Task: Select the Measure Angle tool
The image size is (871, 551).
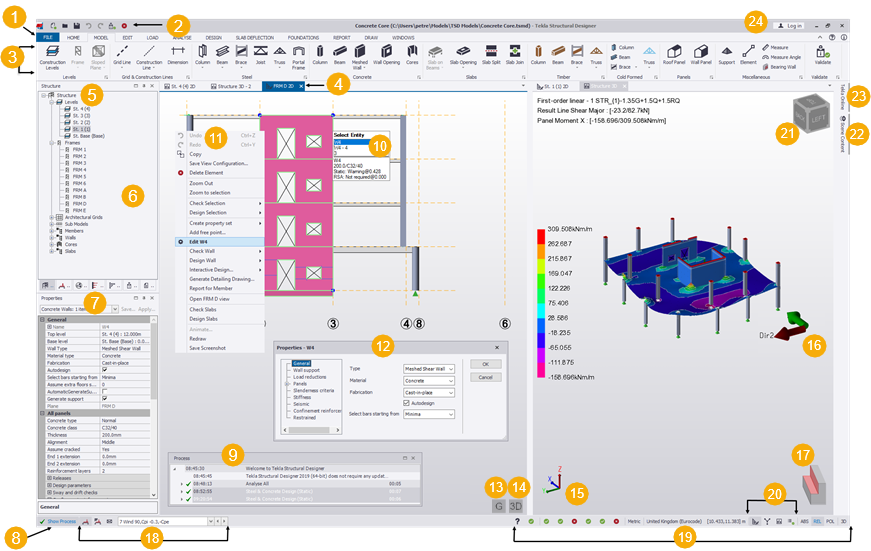Action: click(782, 57)
